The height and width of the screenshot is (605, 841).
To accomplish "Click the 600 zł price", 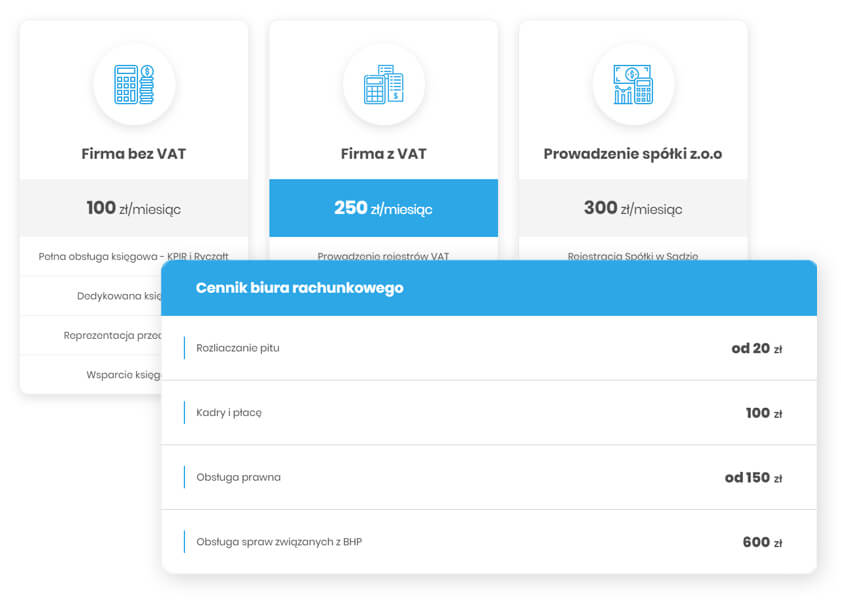I will pyautogui.click(x=762, y=542).
